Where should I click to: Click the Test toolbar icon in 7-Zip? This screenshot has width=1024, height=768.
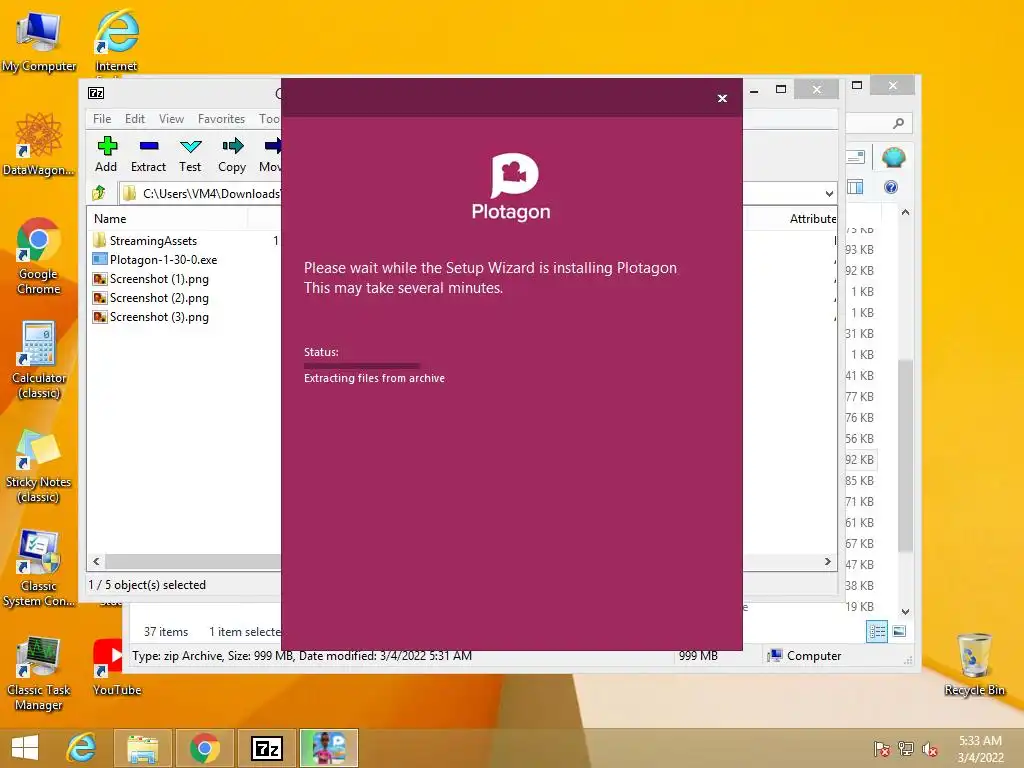190,155
